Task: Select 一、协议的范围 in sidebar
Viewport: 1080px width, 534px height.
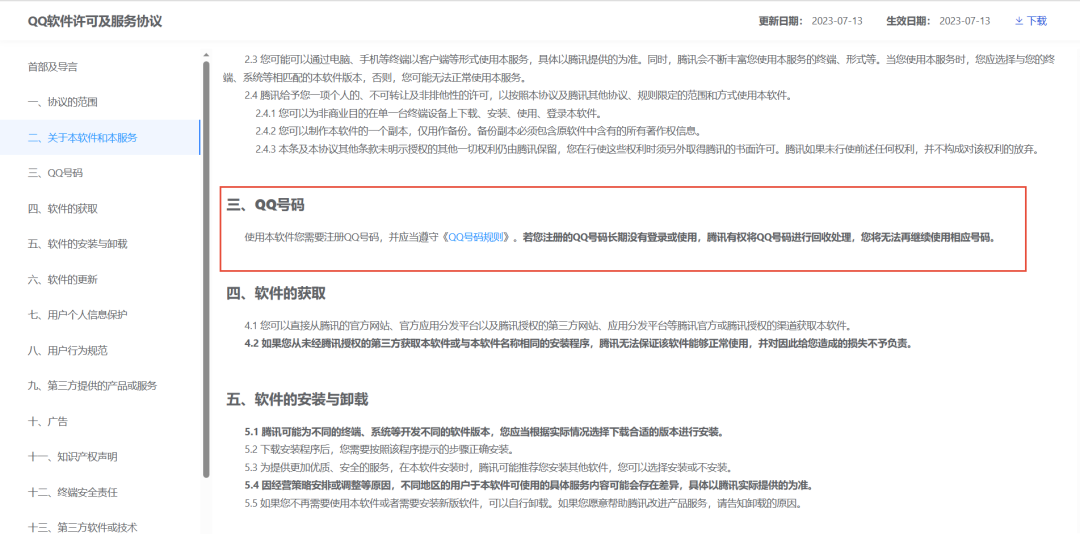Action: (x=62, y=102)
